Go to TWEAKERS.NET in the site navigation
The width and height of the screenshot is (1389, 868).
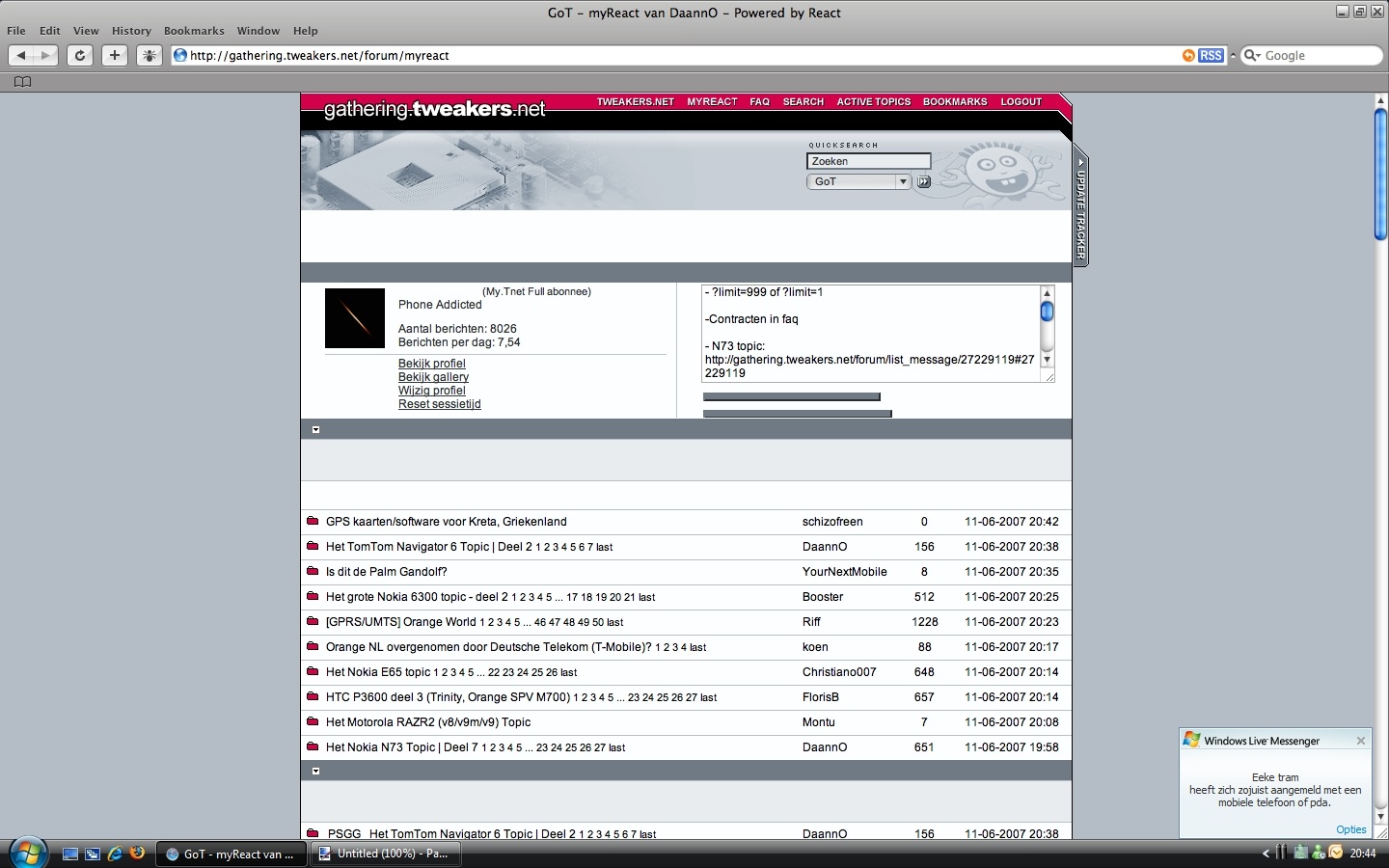coord(636,101)
